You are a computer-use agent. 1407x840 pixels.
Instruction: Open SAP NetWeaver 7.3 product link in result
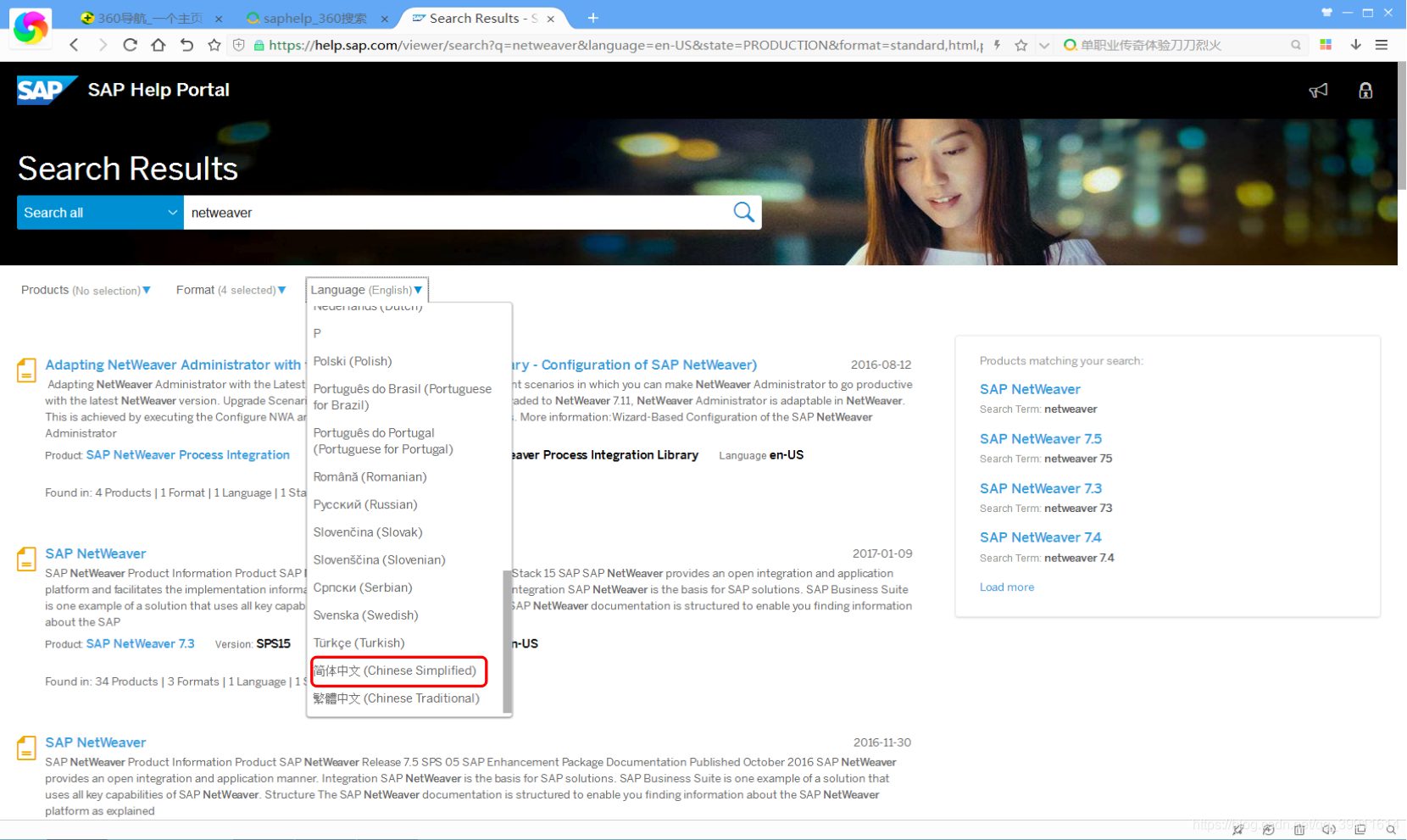point(140,644)
